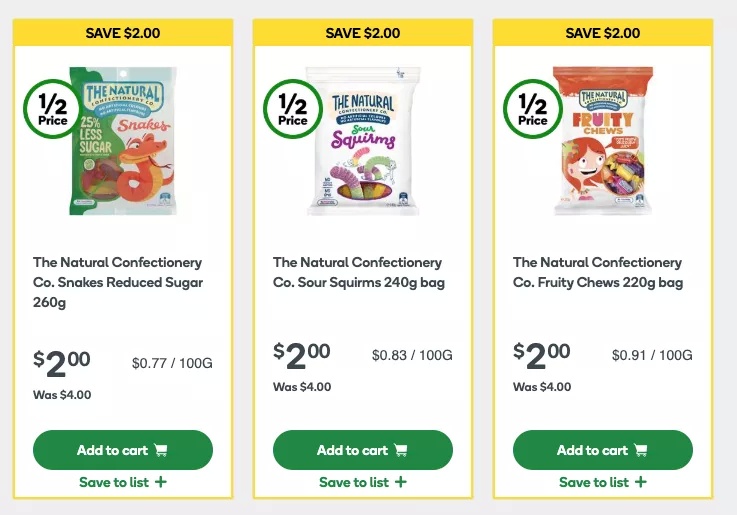Click cart icon in Fruity Chews Add to cart button

coord(641,450)
